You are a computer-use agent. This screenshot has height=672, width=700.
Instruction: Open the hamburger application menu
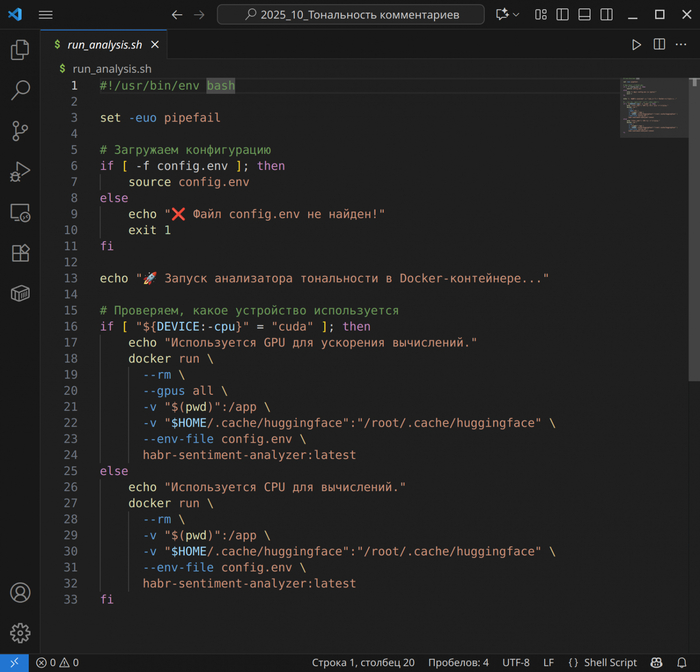(x=46, y=15)
